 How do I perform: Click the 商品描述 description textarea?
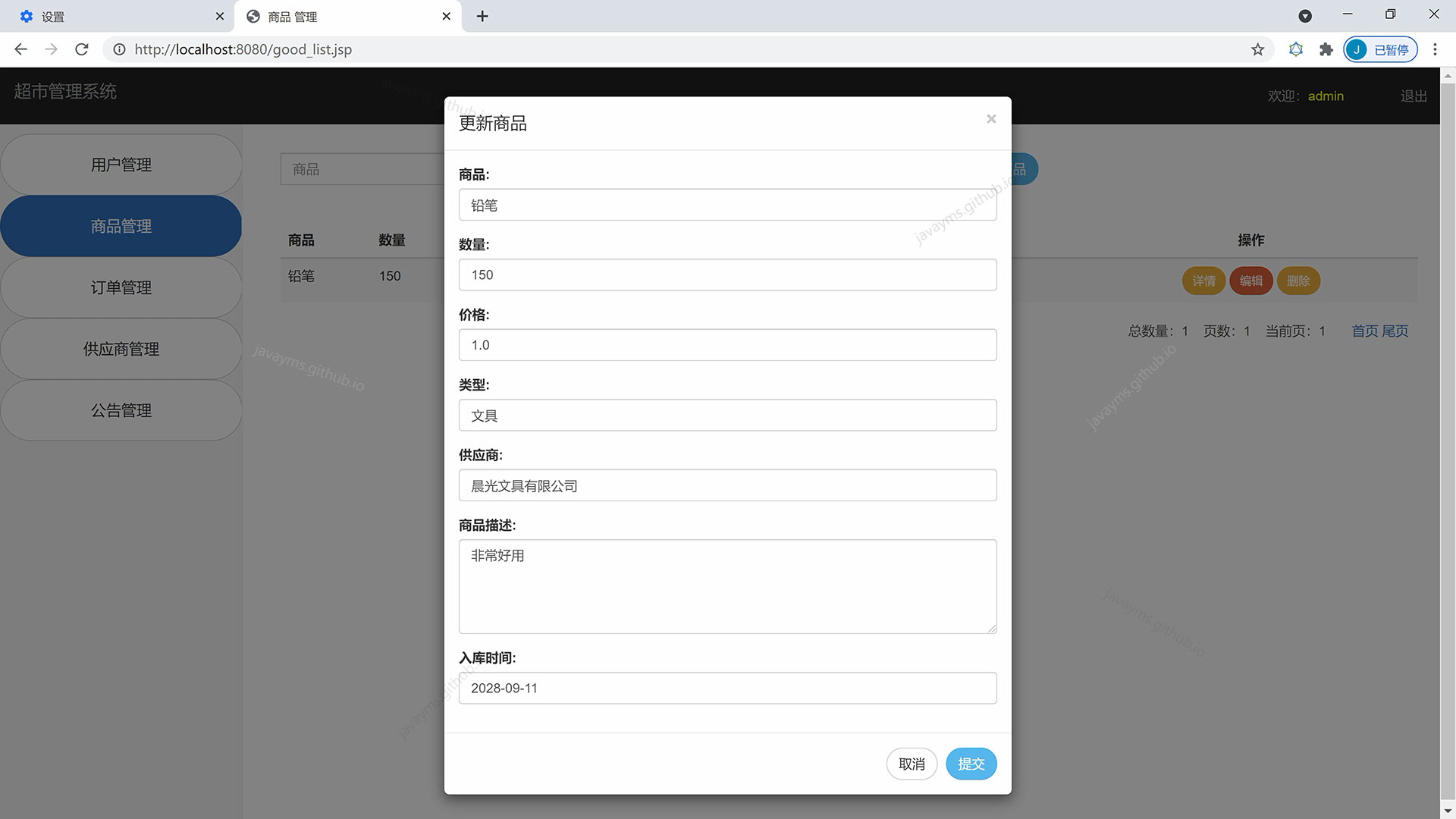click(726, 586)
